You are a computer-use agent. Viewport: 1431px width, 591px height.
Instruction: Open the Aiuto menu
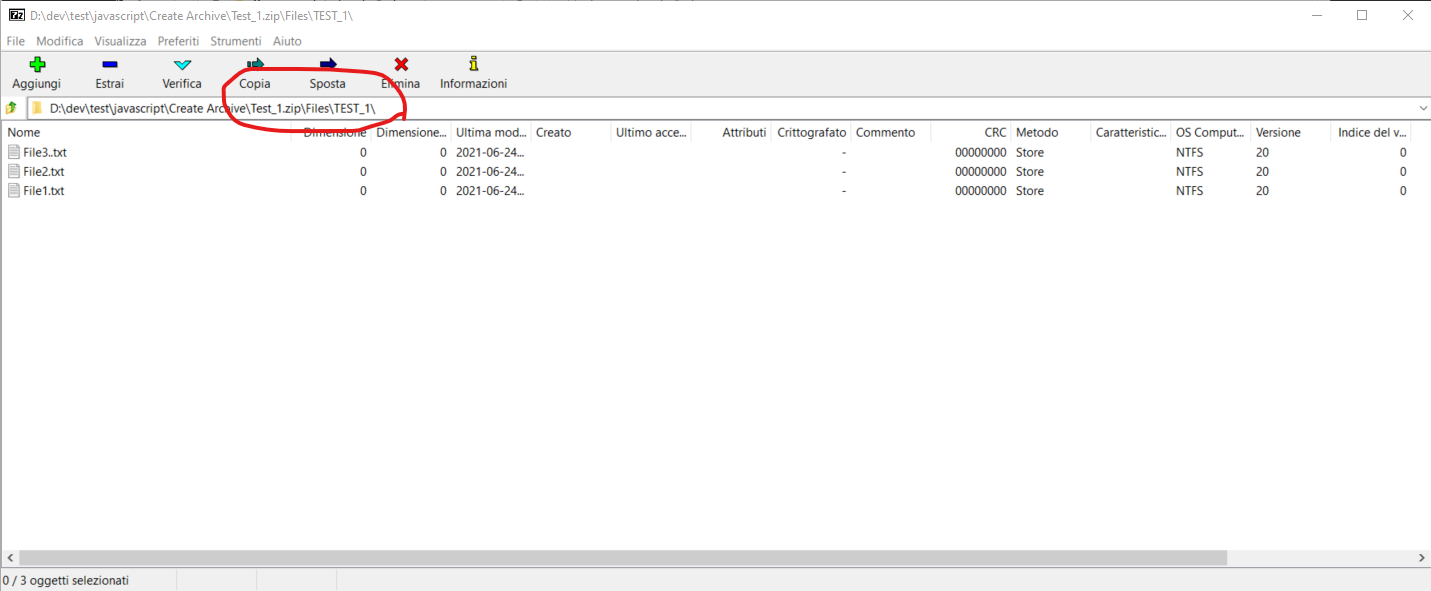287,41
